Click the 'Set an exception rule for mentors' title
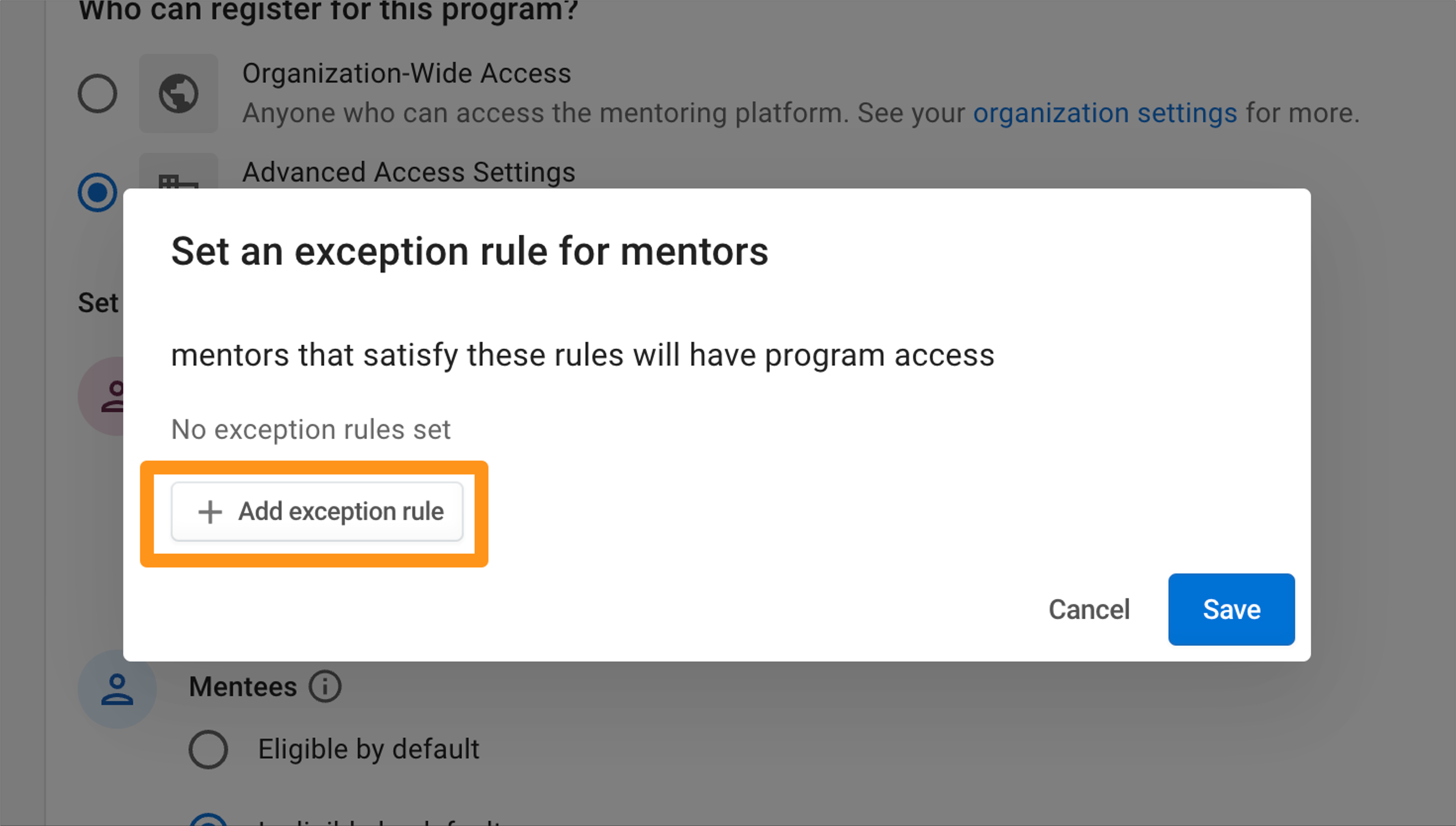Viewport: 1456px width, 826px height. 469,251
